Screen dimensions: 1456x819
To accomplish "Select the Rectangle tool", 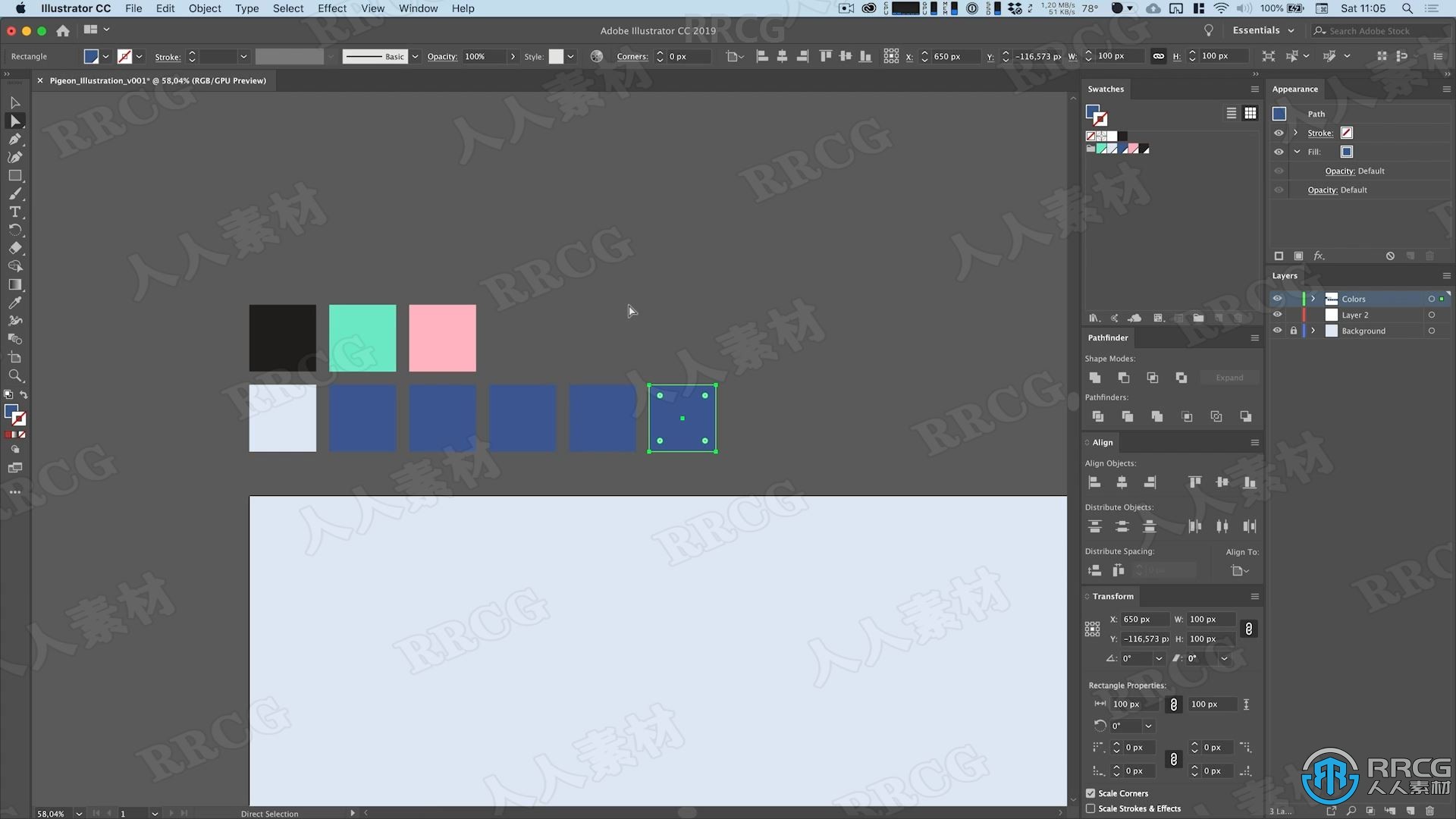I will coord(15,176).
